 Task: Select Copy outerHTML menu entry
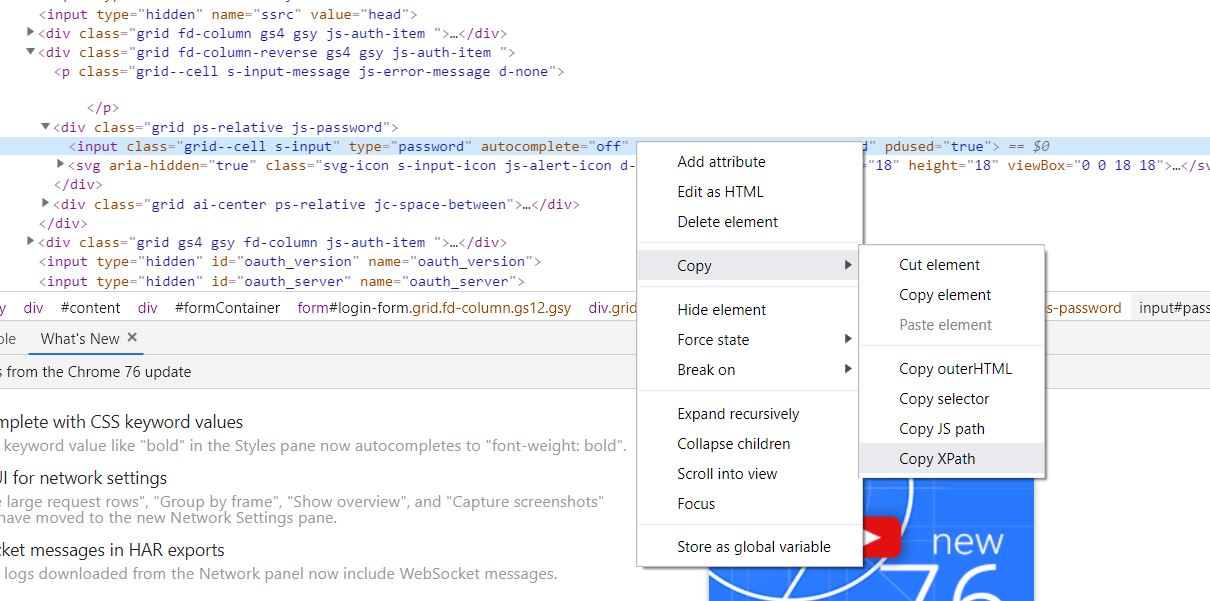955,369
